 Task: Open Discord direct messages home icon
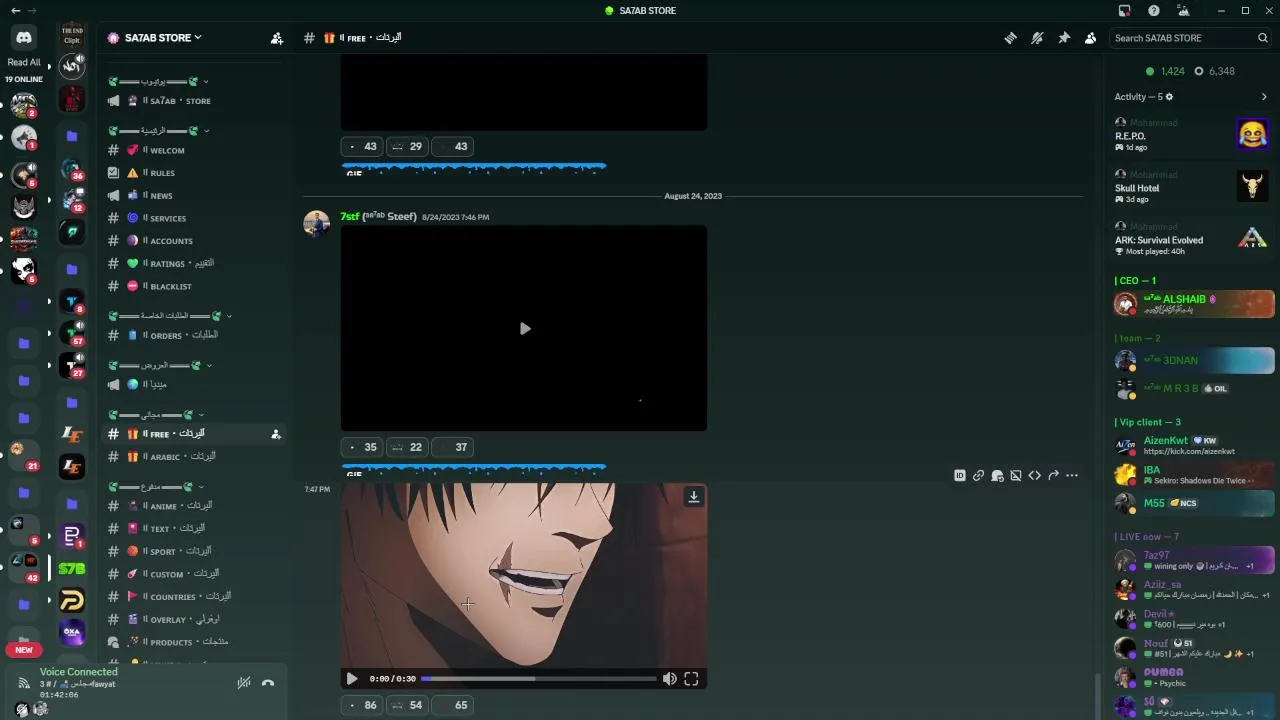(x=24, y=37)
